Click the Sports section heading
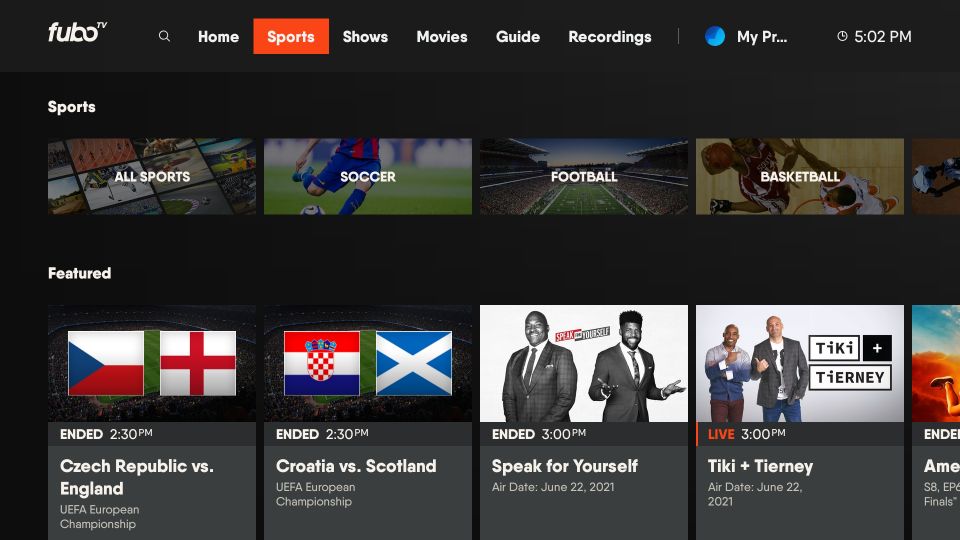960x540 pixels. (x=72, y=107)
